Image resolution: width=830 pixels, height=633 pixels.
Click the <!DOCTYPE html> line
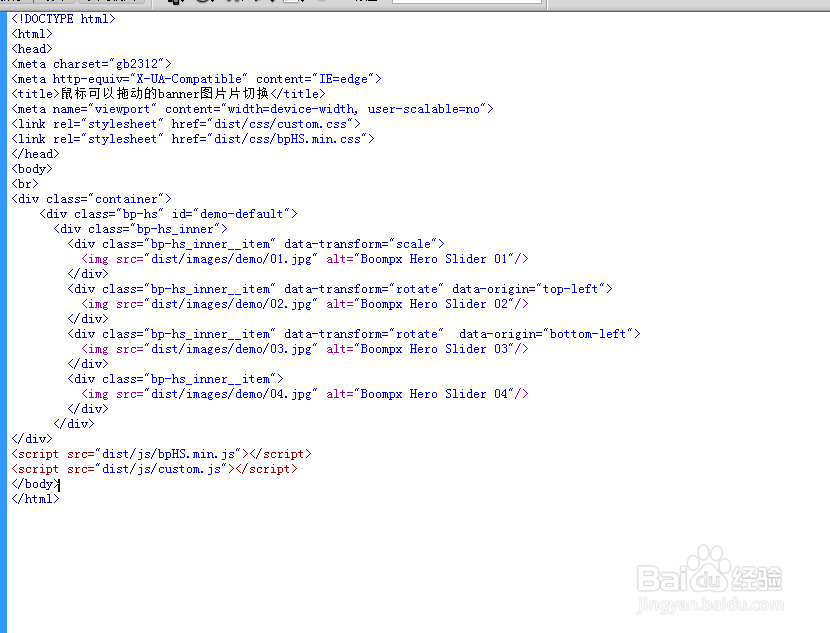point(64,19)
